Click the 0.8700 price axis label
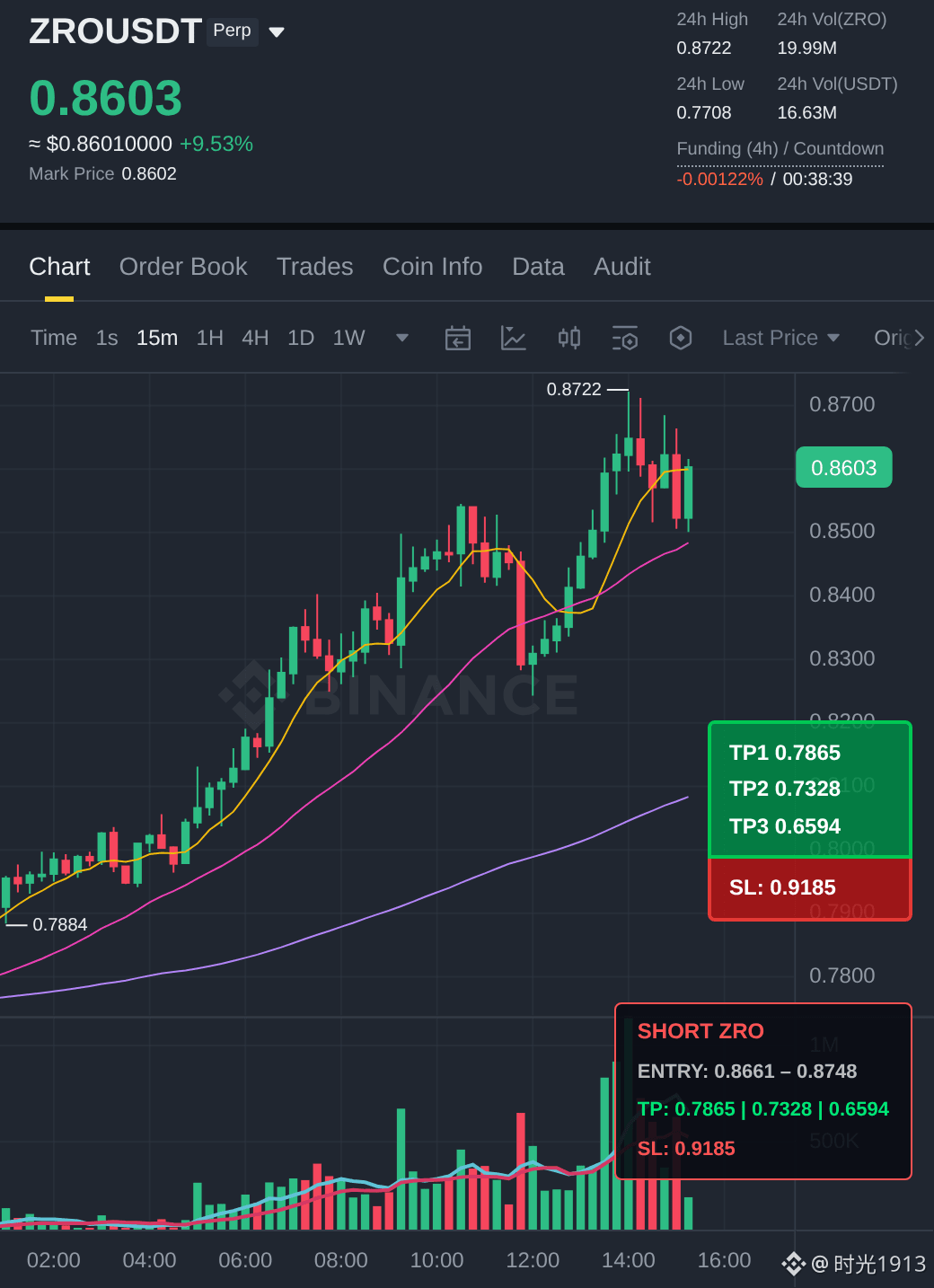The height and width of the screenshot is (1288, 934). click(x=842, y=404)
